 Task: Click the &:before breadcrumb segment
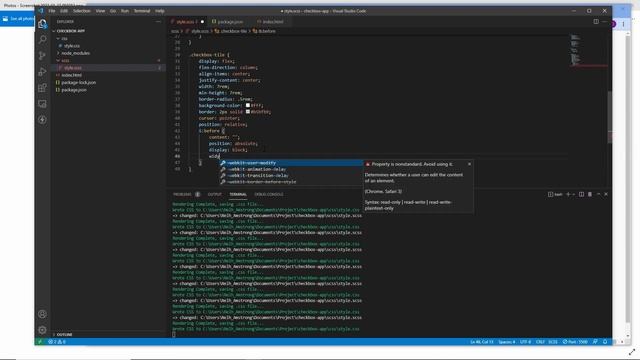click(x=264, y=31)
